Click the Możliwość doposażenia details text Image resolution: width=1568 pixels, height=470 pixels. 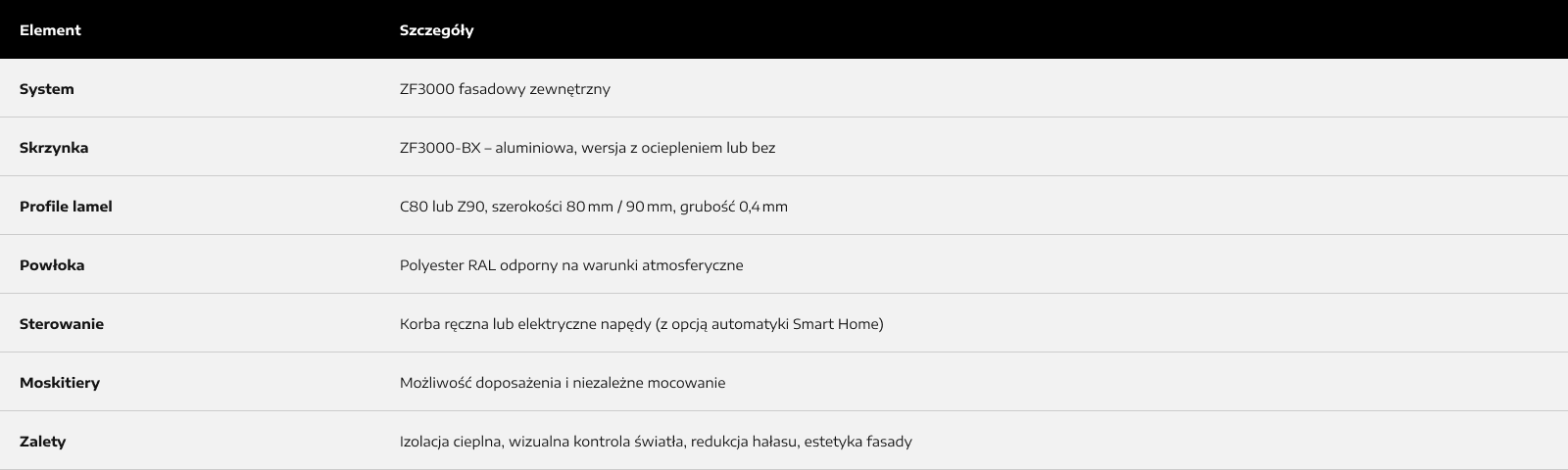point(563,383)
